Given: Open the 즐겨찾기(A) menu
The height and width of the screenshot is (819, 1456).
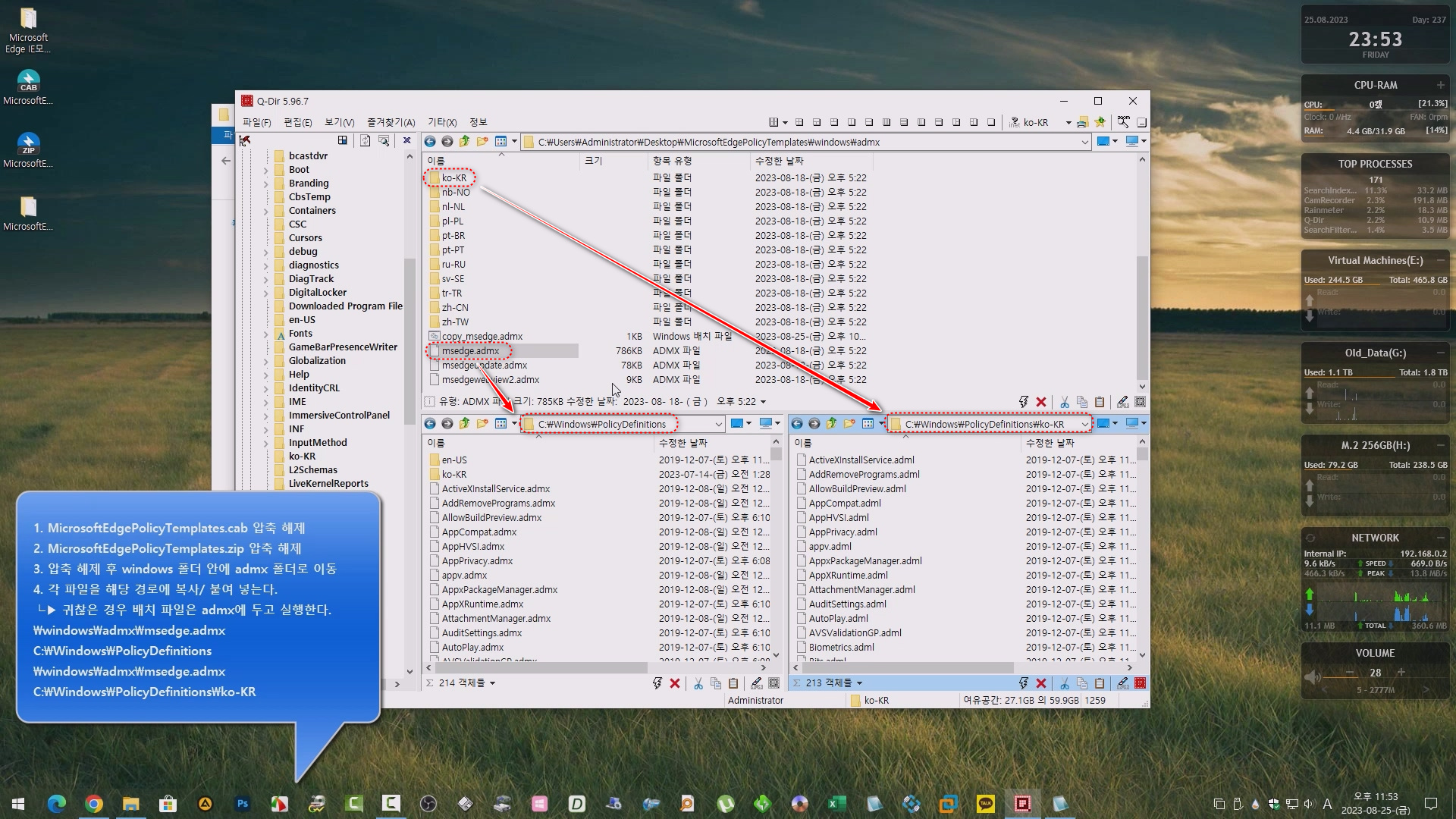Looking at the screenshot, I should [391, 122].
